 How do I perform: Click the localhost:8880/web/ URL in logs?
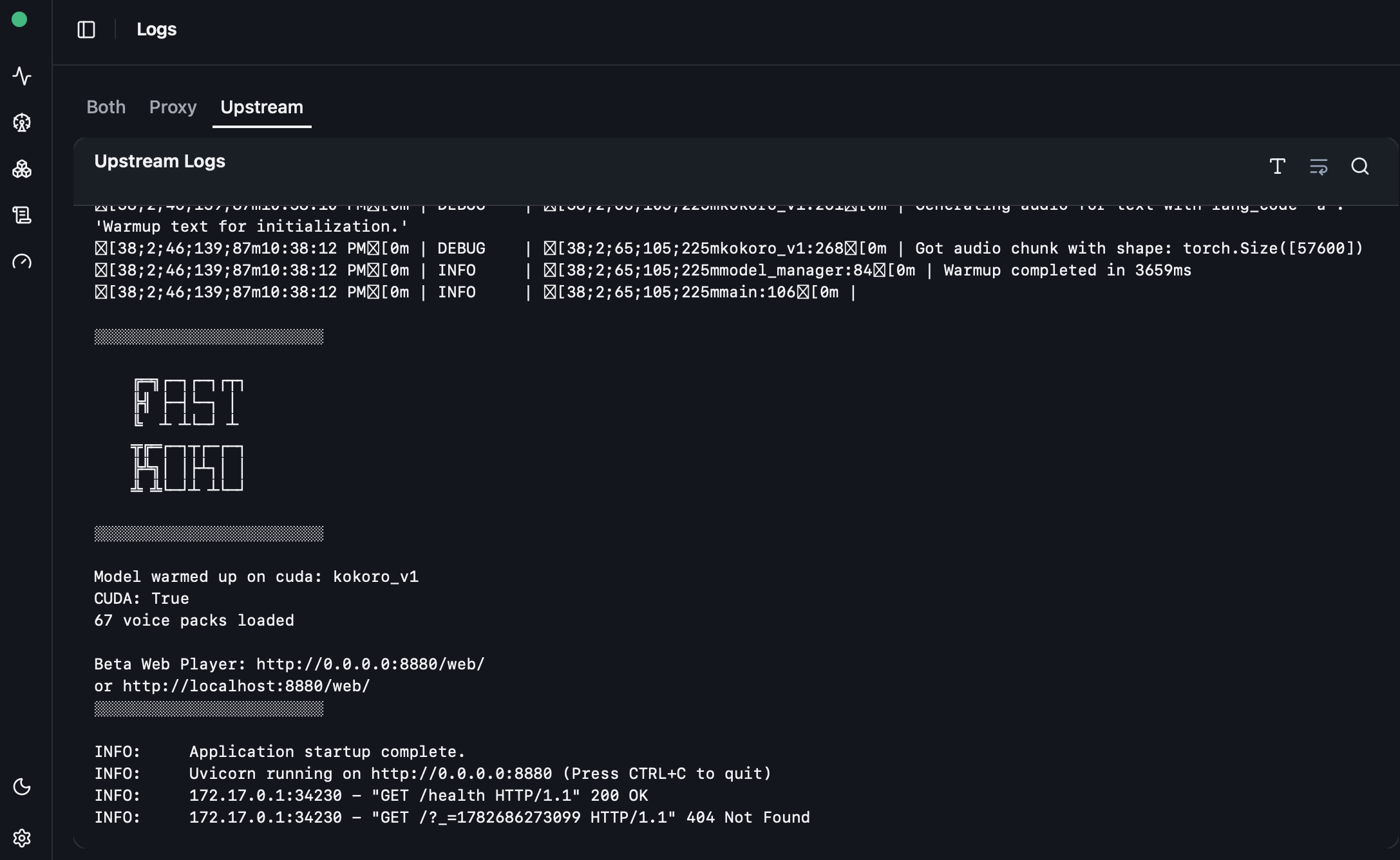point(247,686)
